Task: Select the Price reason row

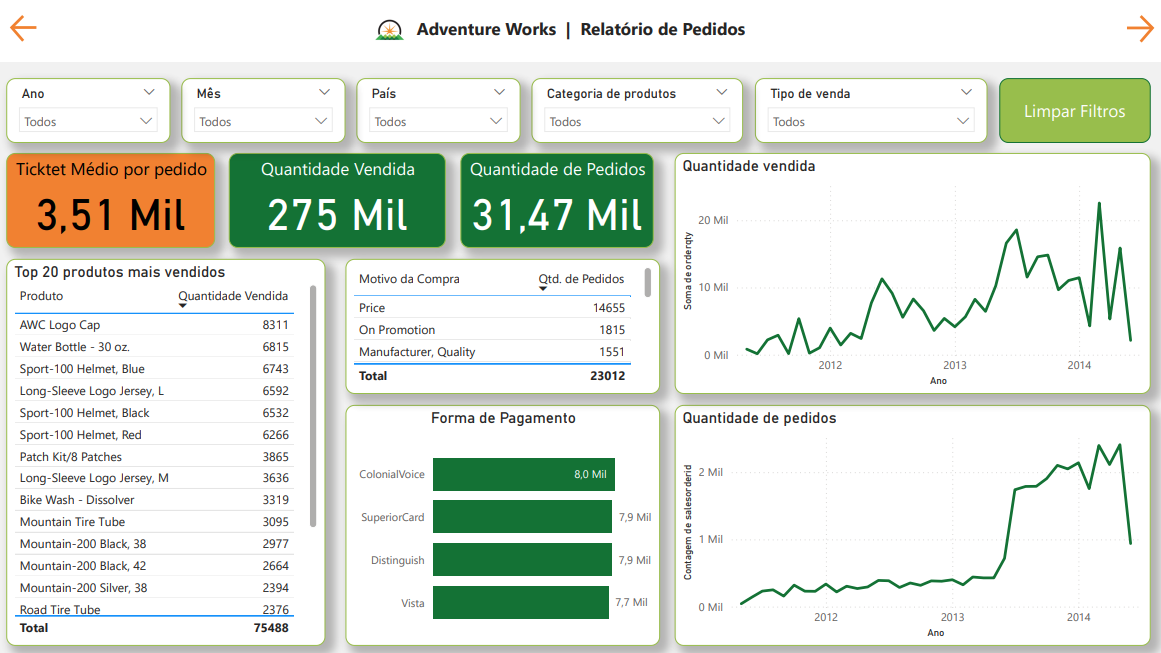Action: [x=492, y=308]
